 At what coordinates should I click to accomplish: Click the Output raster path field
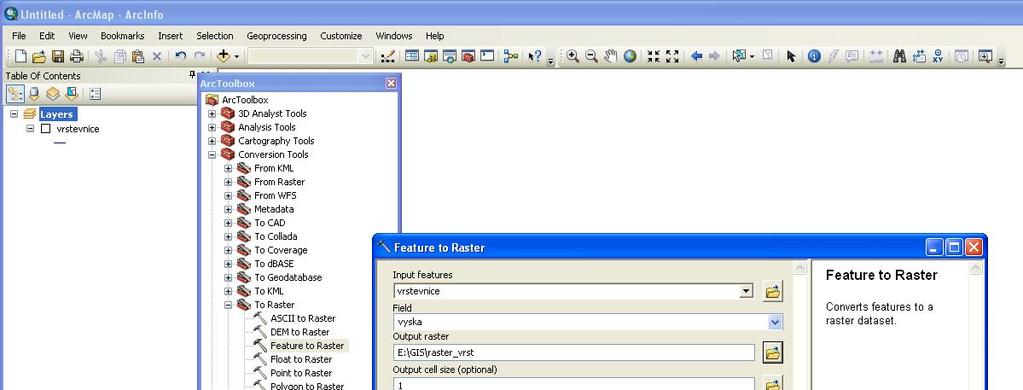(x=573, y=353)
